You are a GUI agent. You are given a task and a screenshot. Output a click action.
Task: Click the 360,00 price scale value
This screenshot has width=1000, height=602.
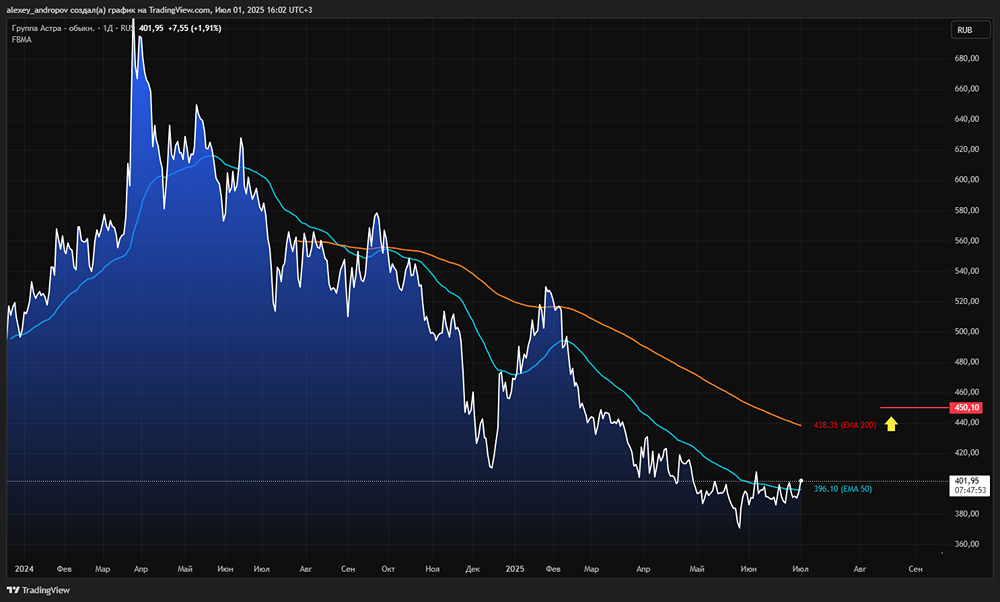pos(967,544)
